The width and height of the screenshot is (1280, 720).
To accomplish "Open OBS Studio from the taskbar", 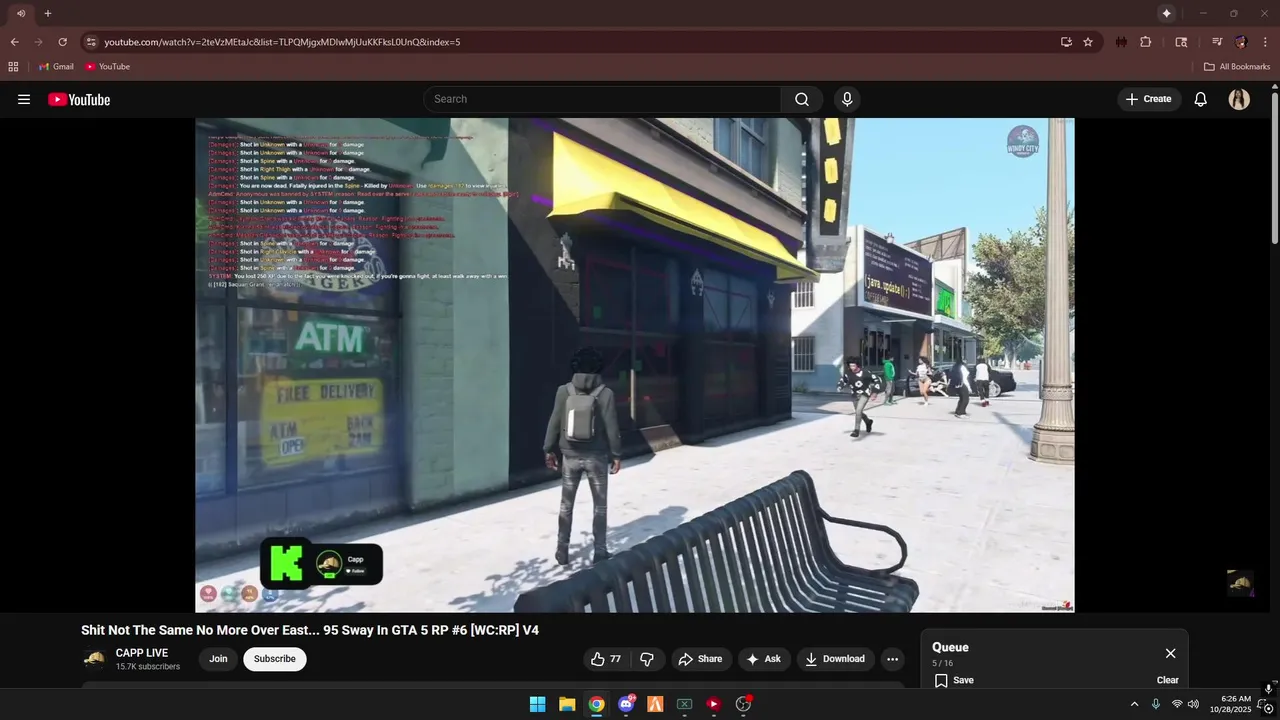I will (x=743, y=704).
